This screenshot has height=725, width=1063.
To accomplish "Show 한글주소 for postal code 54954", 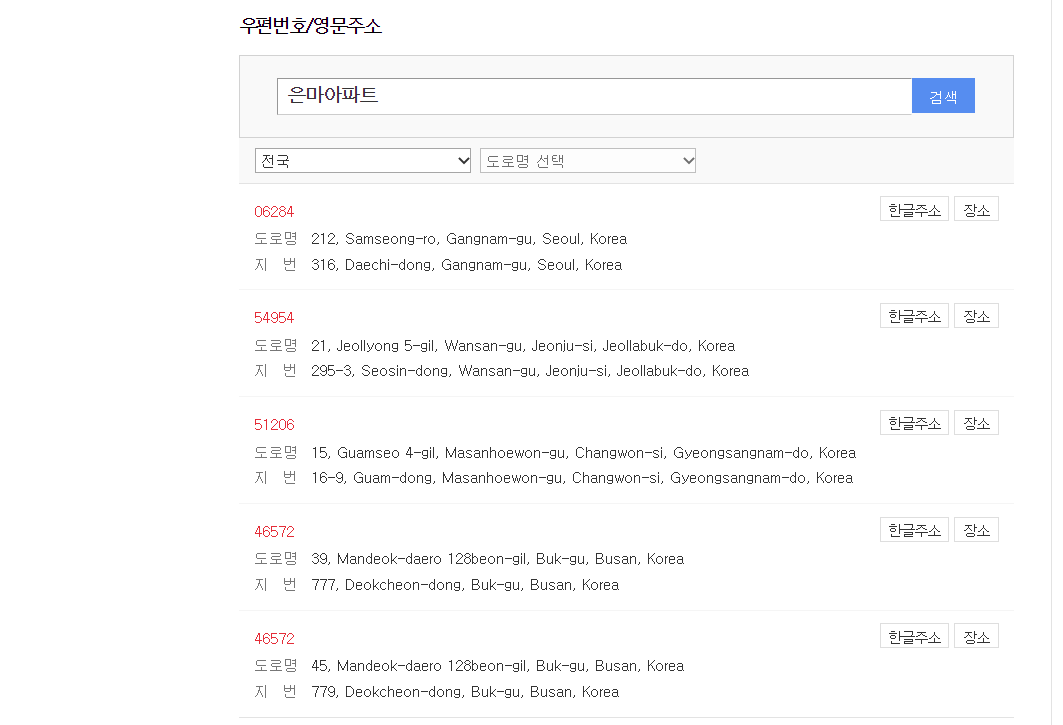I will [x=914, y=316].
